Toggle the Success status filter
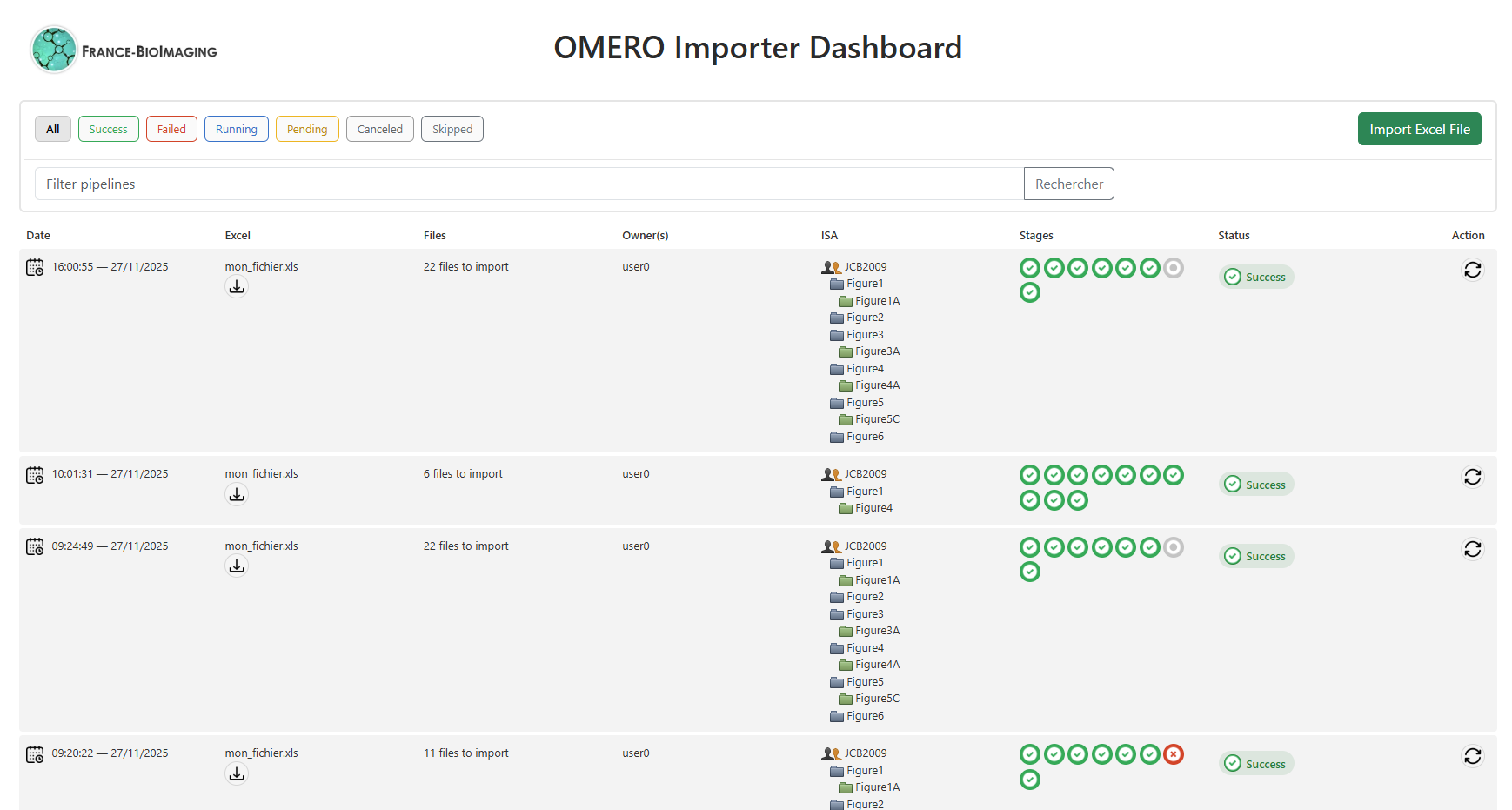The width and height of the screenshot is (1512, 810). click(x=108, y=129)
